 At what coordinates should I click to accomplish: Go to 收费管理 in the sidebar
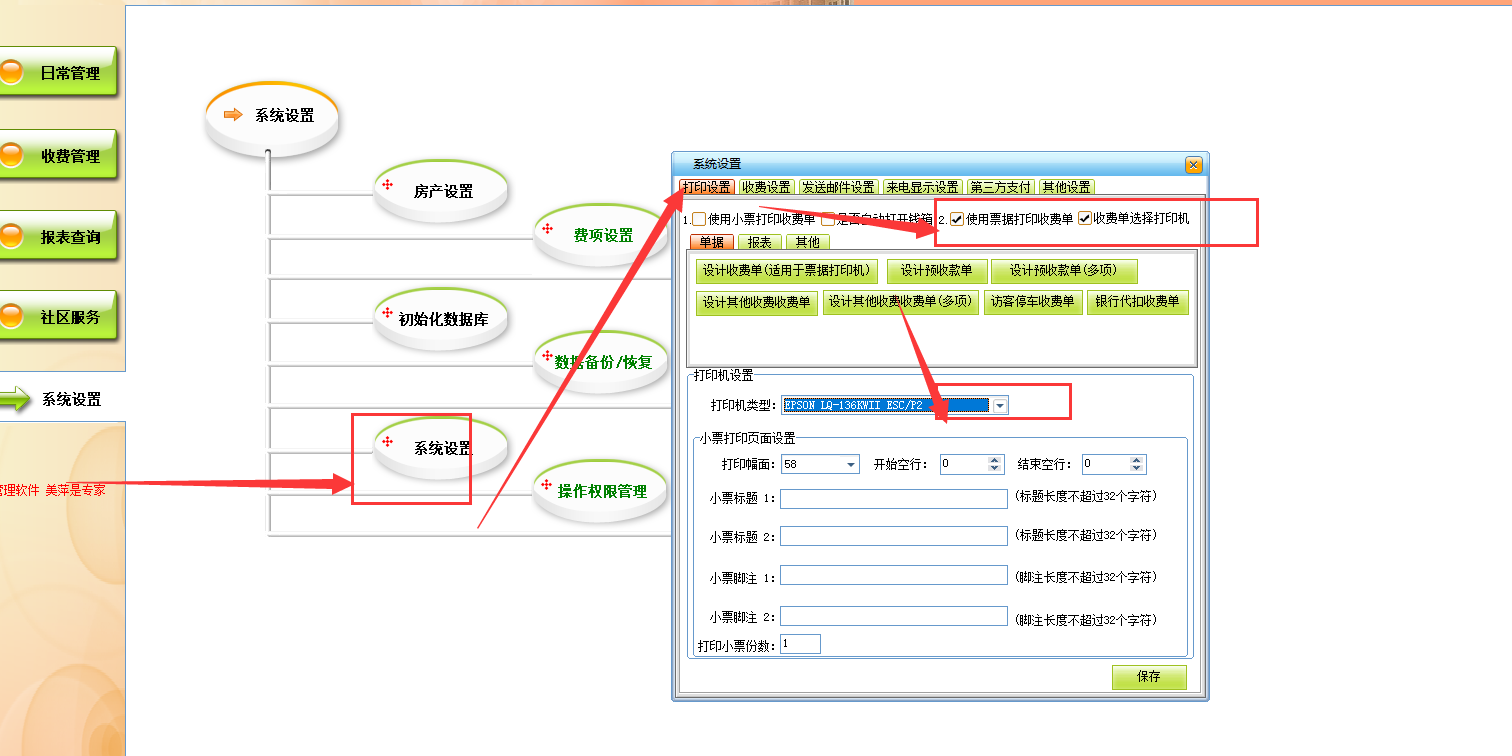click(x=60, y=156)
